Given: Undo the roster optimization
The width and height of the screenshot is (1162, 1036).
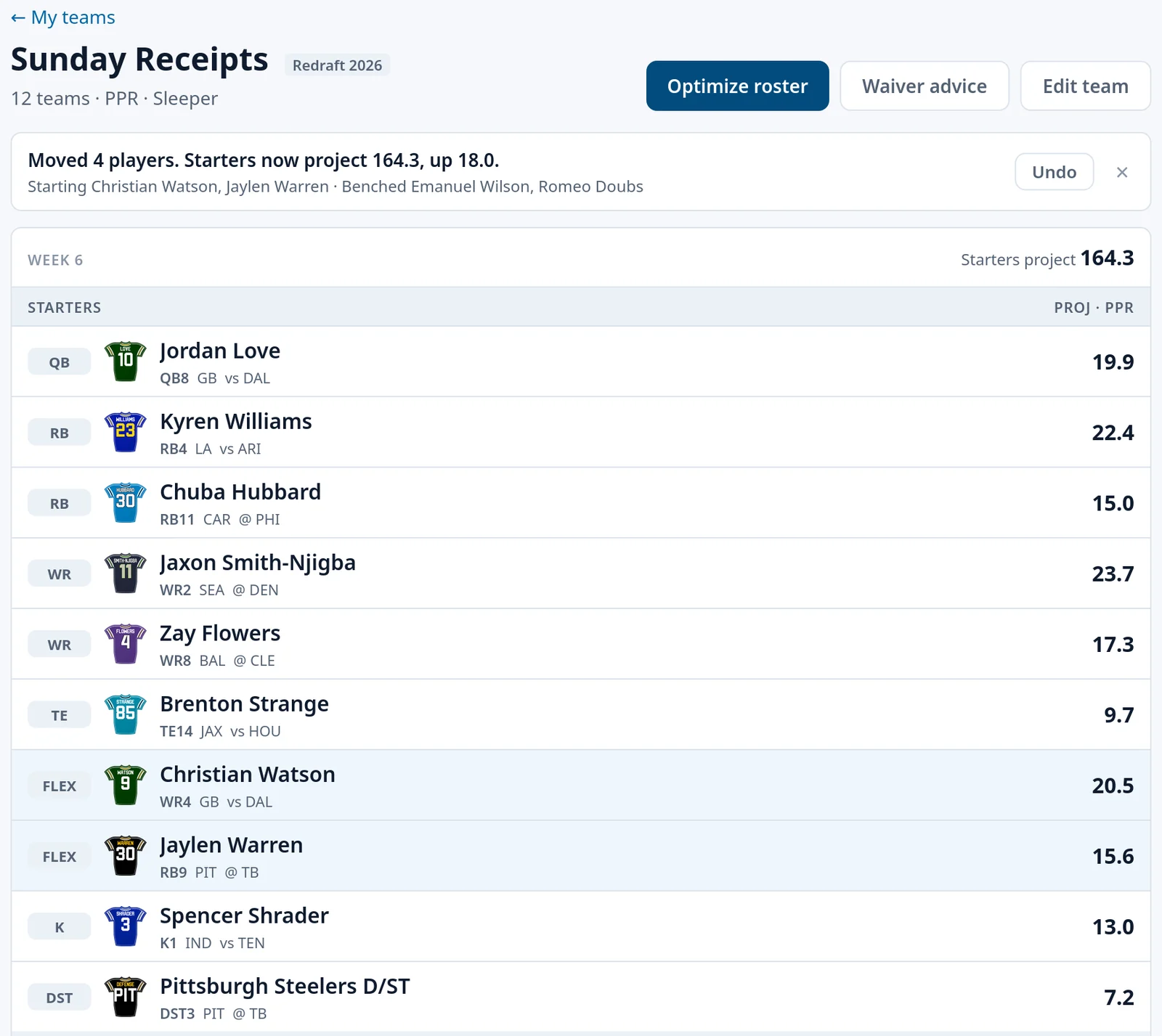Looking at the screenshot, I should tap(1054, 172).
